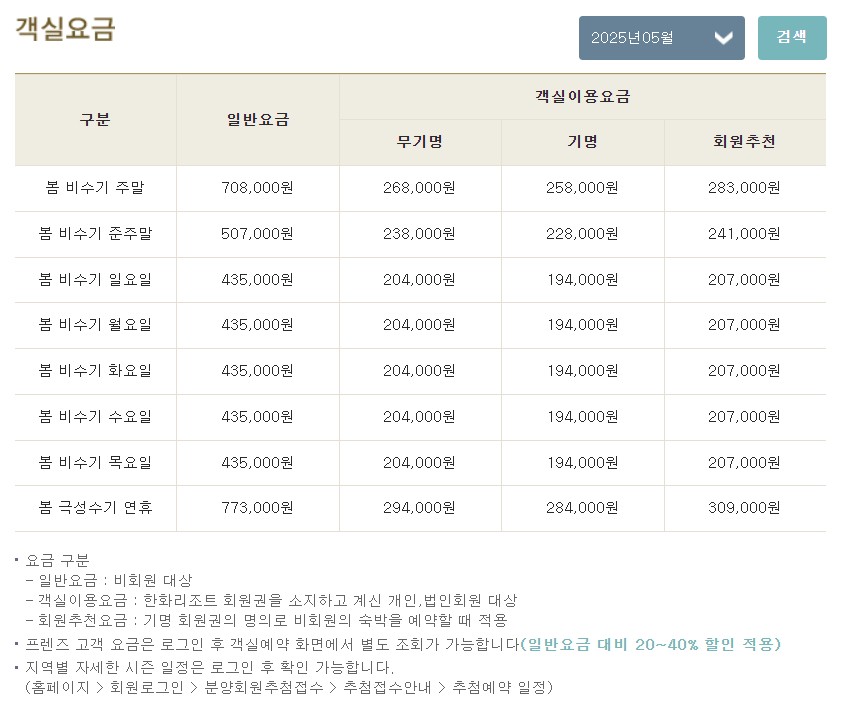Select 194,000원 in the 목요일 row

[x=582, y=462]
